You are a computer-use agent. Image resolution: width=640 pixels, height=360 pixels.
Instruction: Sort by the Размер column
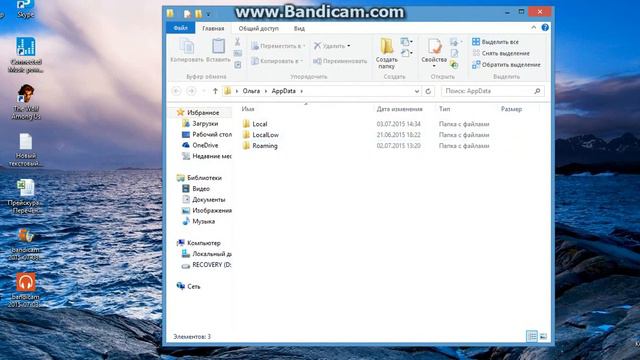pos(511,109)
